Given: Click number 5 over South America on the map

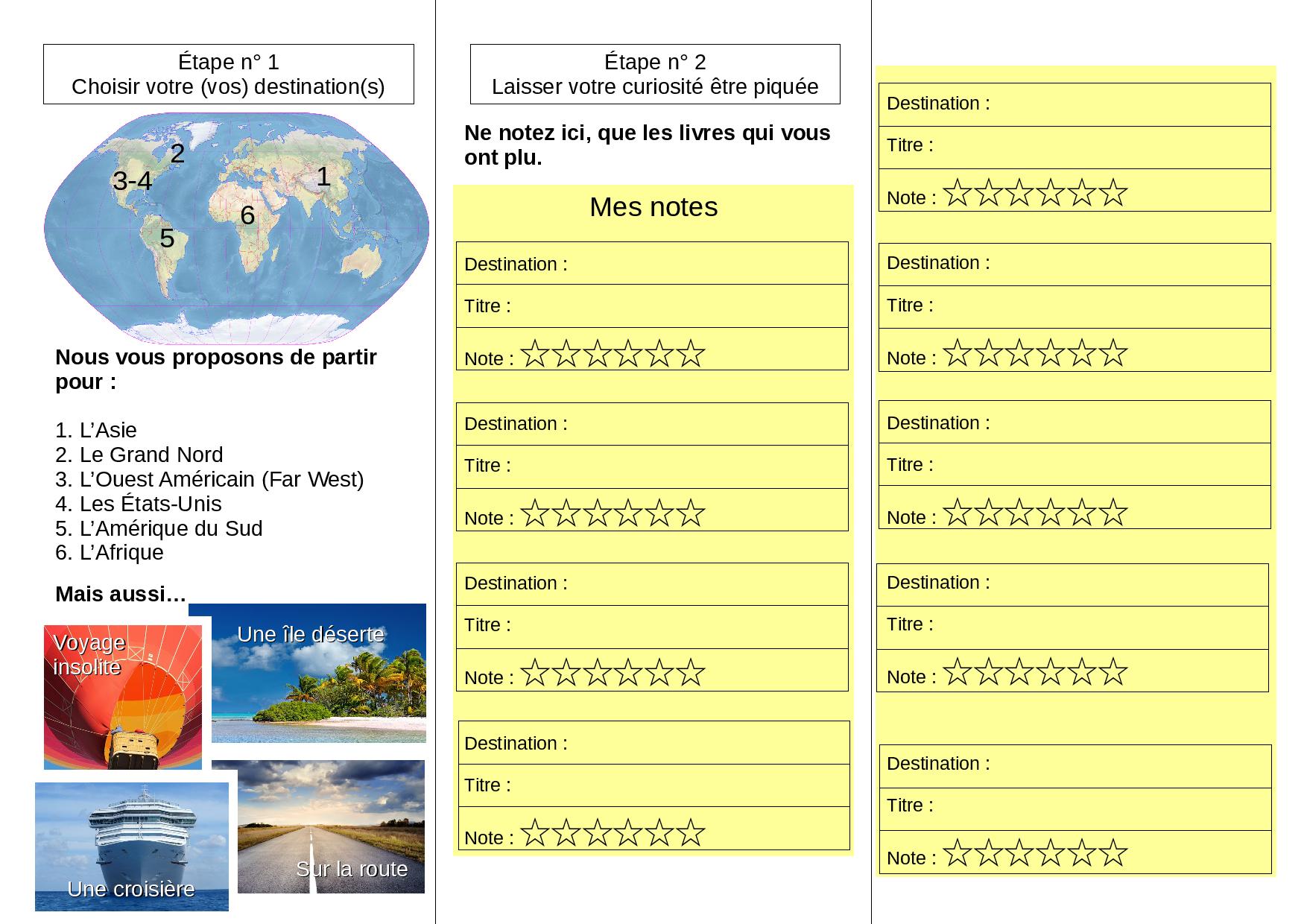Looking at the screenshot, I should [167, 238].
